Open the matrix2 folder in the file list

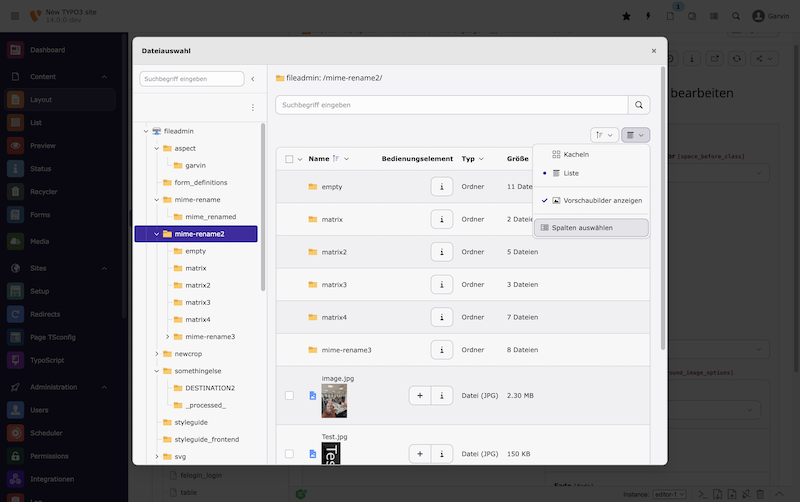point(334,252)
